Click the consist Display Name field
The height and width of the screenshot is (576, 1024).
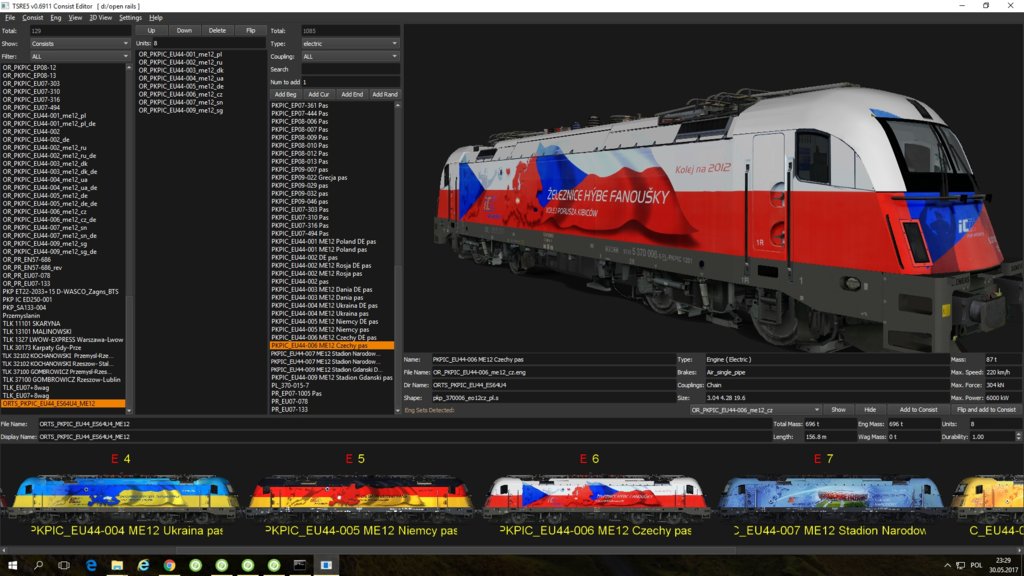(404, 437)
